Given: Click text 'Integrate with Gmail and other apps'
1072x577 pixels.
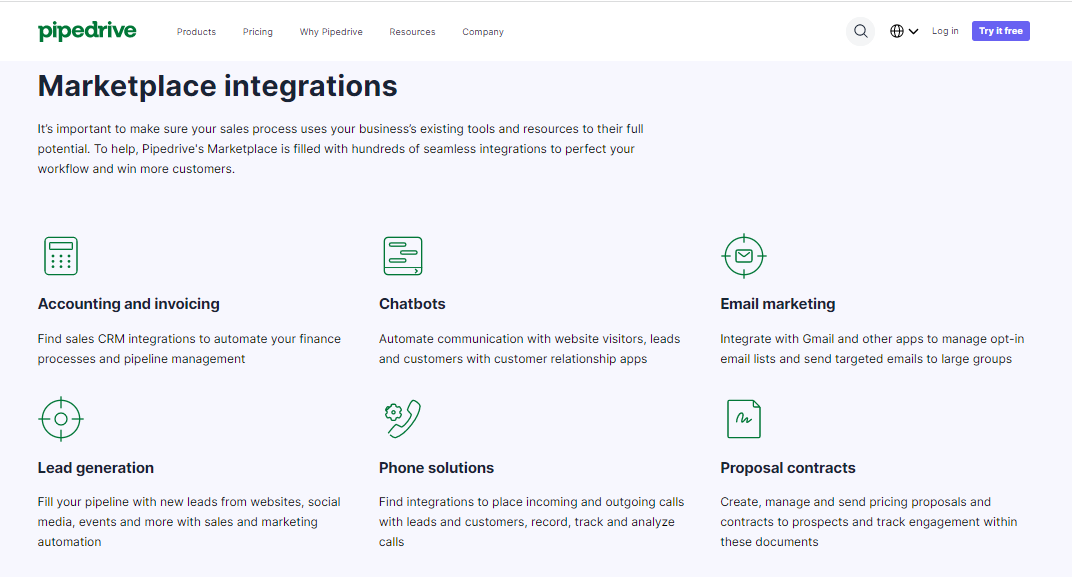Looking at the screenshot, I should point(822,338).
